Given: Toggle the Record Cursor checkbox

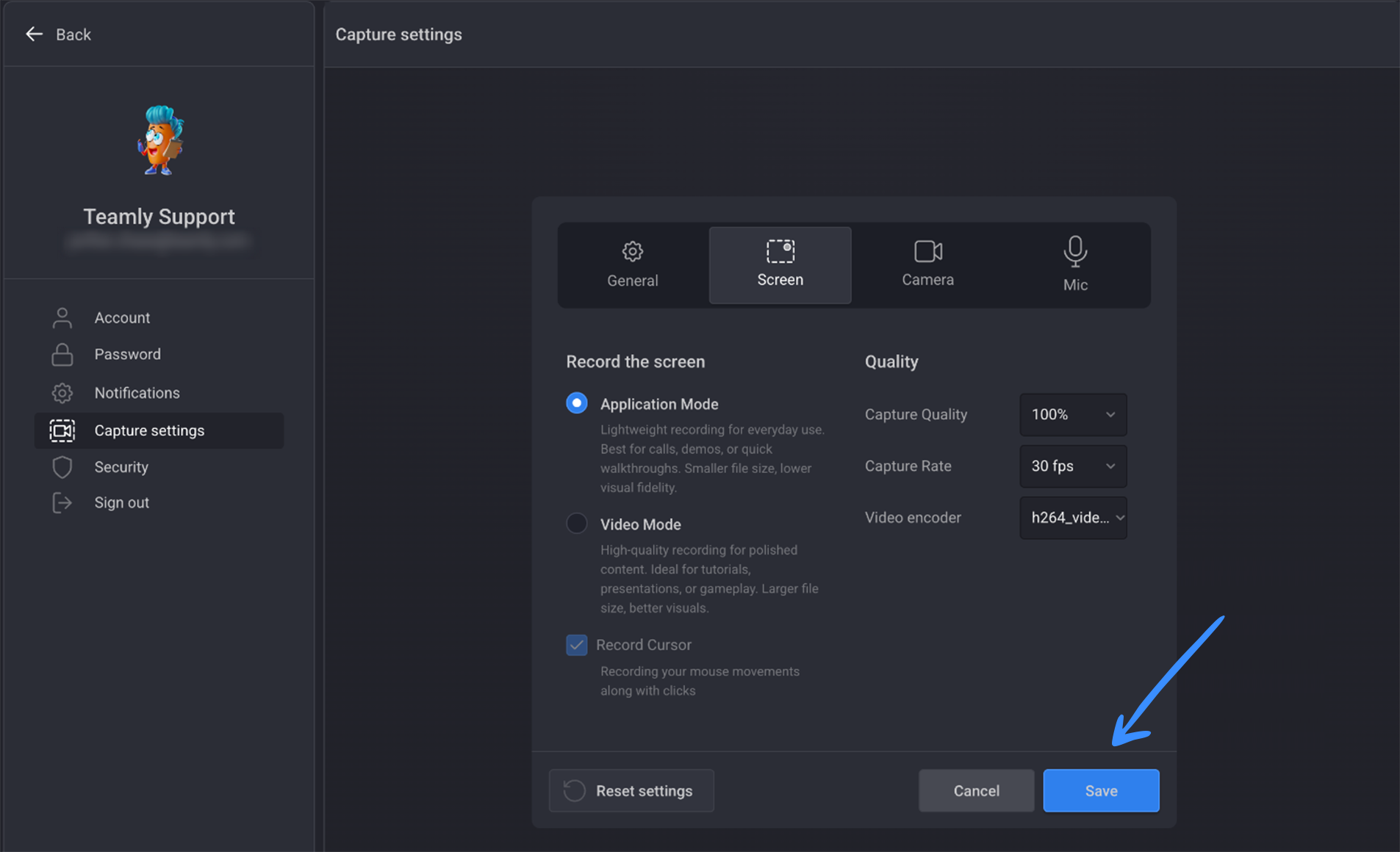Looking at the screenshot, I should pos(577,645).
